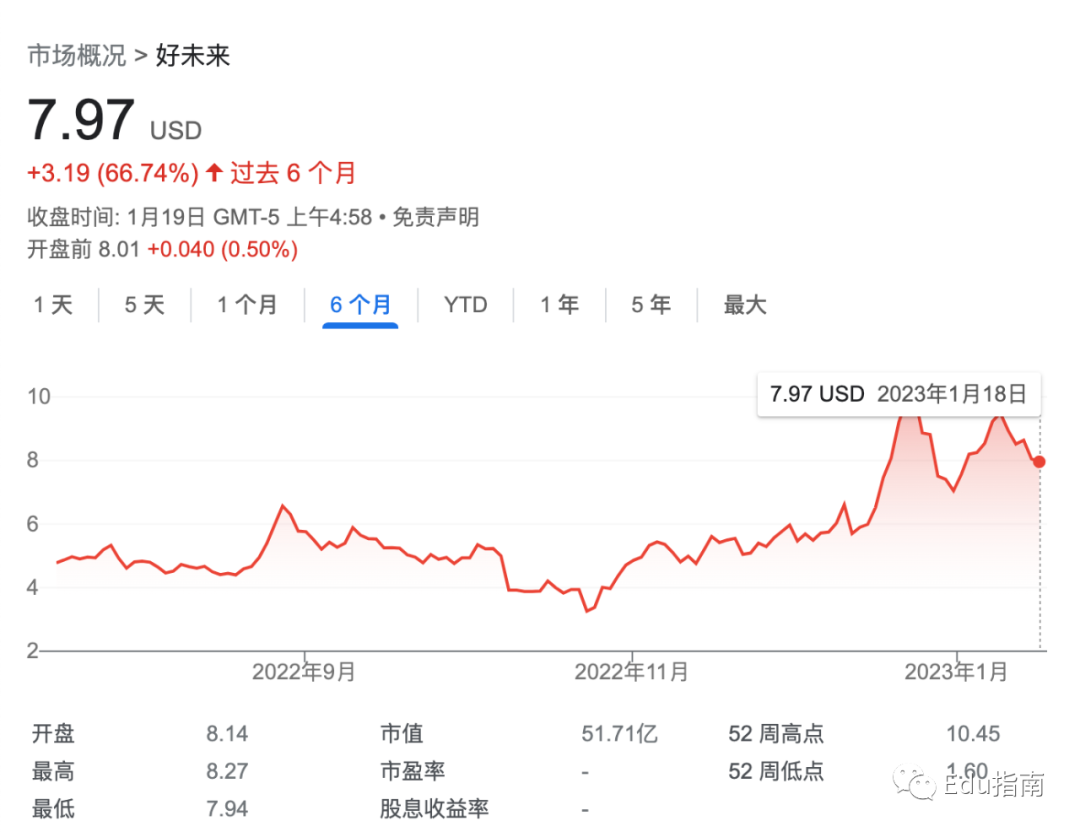Image resolution: width=1080 pixels, height=832 pixels.
Task: Click the 市值 value 51.71亿
Action: (x=619, y=734)
